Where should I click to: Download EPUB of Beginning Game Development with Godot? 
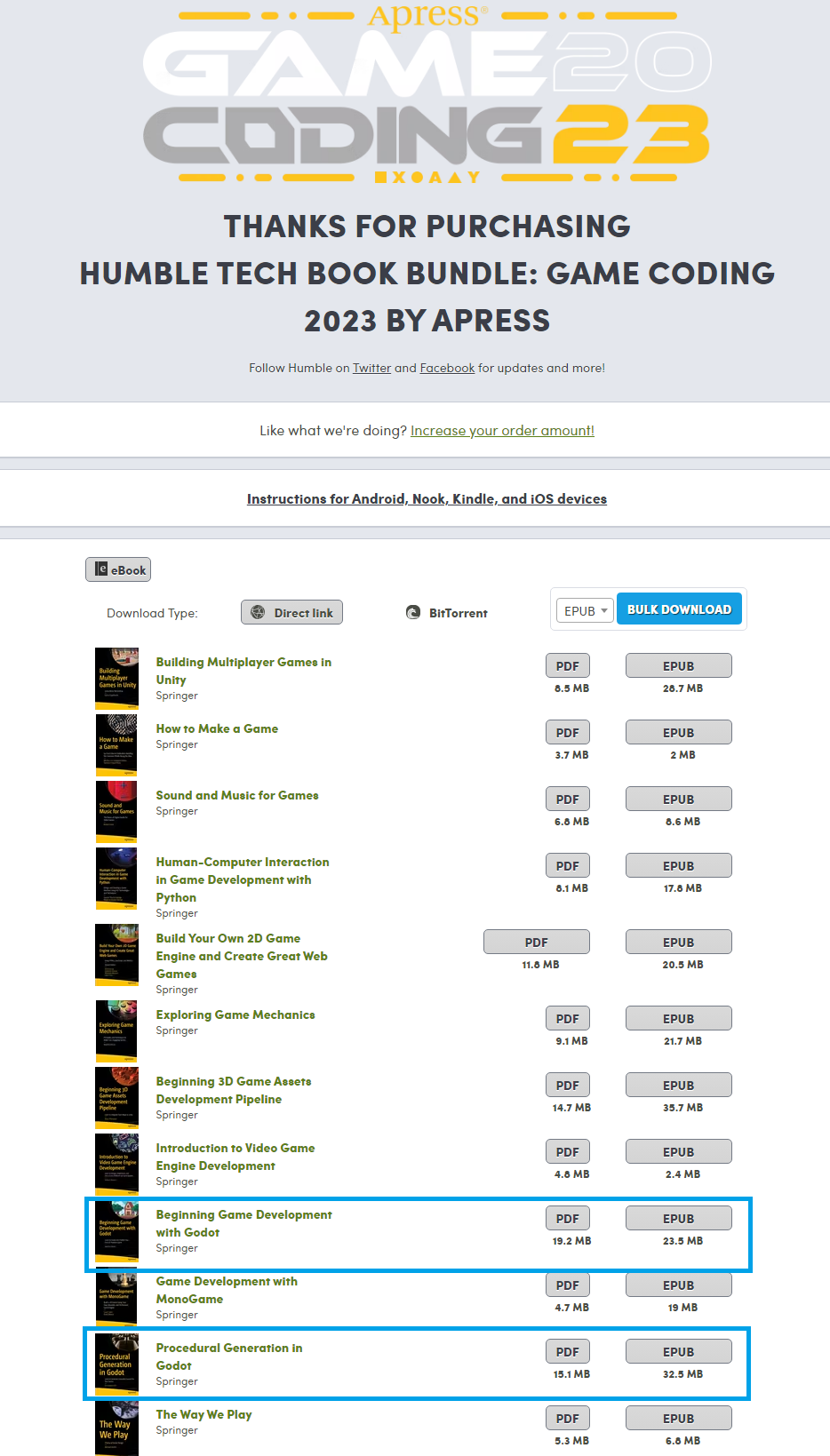tap(678, 1218)
